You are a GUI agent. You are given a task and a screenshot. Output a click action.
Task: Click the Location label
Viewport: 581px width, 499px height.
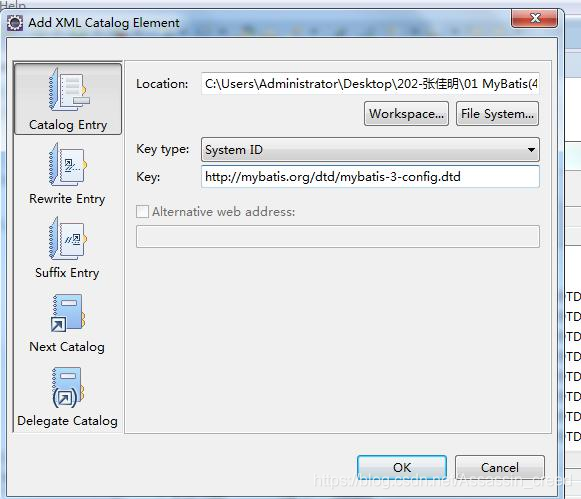click(162, 84)
